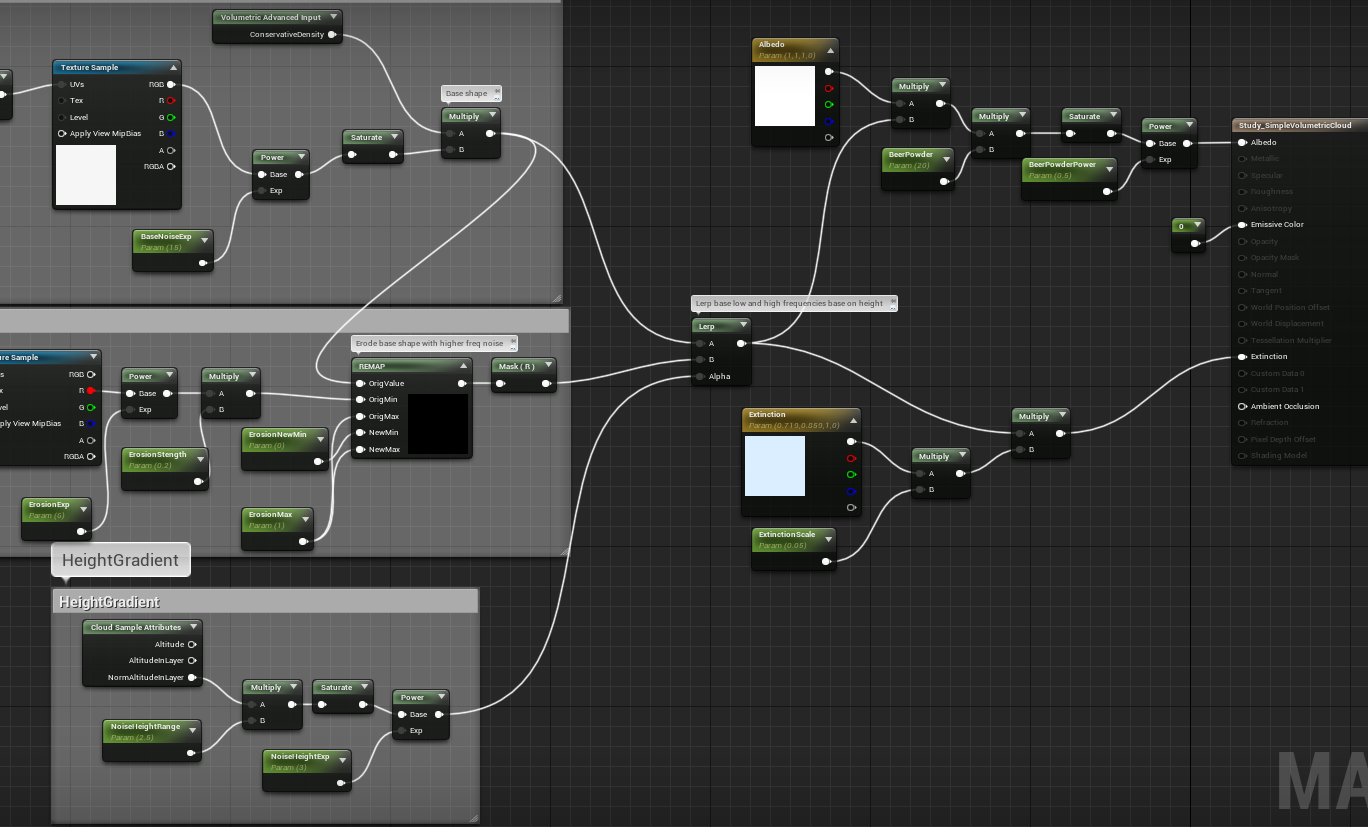The image size is (1368, 827).
Task: Toggle pin on Erode base shape comment bubble
Action: (x=512, y=343)
